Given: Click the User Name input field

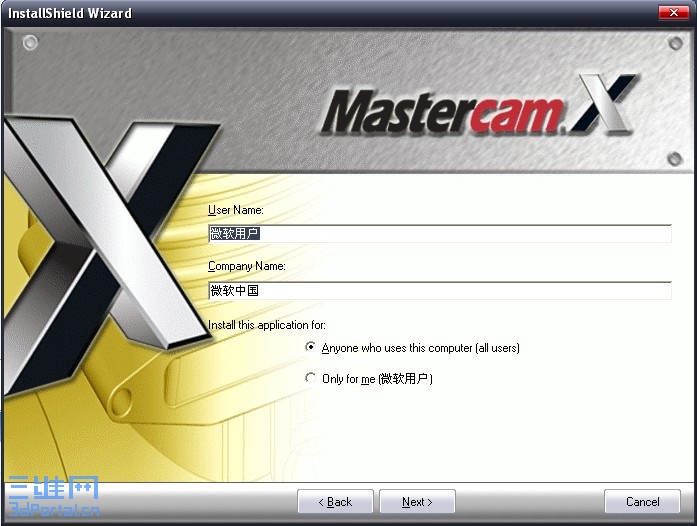Looking at the screenshot, I should pos(440,234).
